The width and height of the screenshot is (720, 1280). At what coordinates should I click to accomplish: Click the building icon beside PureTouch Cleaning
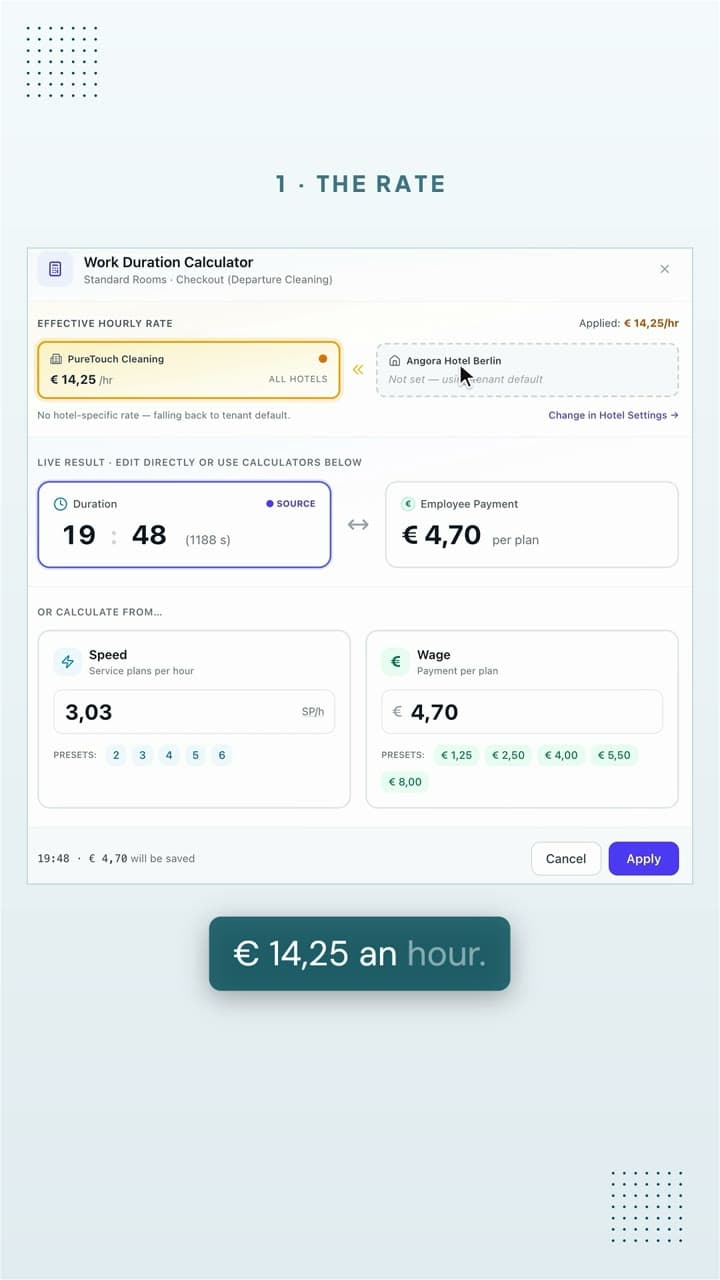tap(56, 359)
